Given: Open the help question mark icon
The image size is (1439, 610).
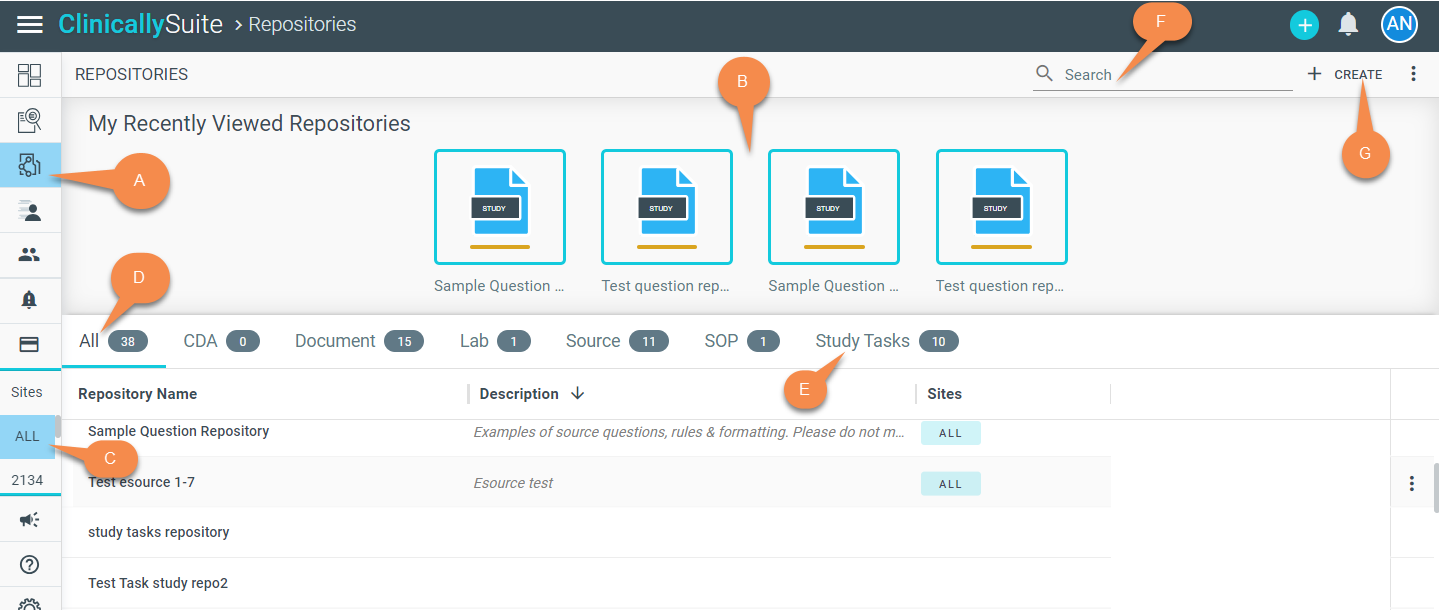Looking at the screenshot, I should point(30,565).
